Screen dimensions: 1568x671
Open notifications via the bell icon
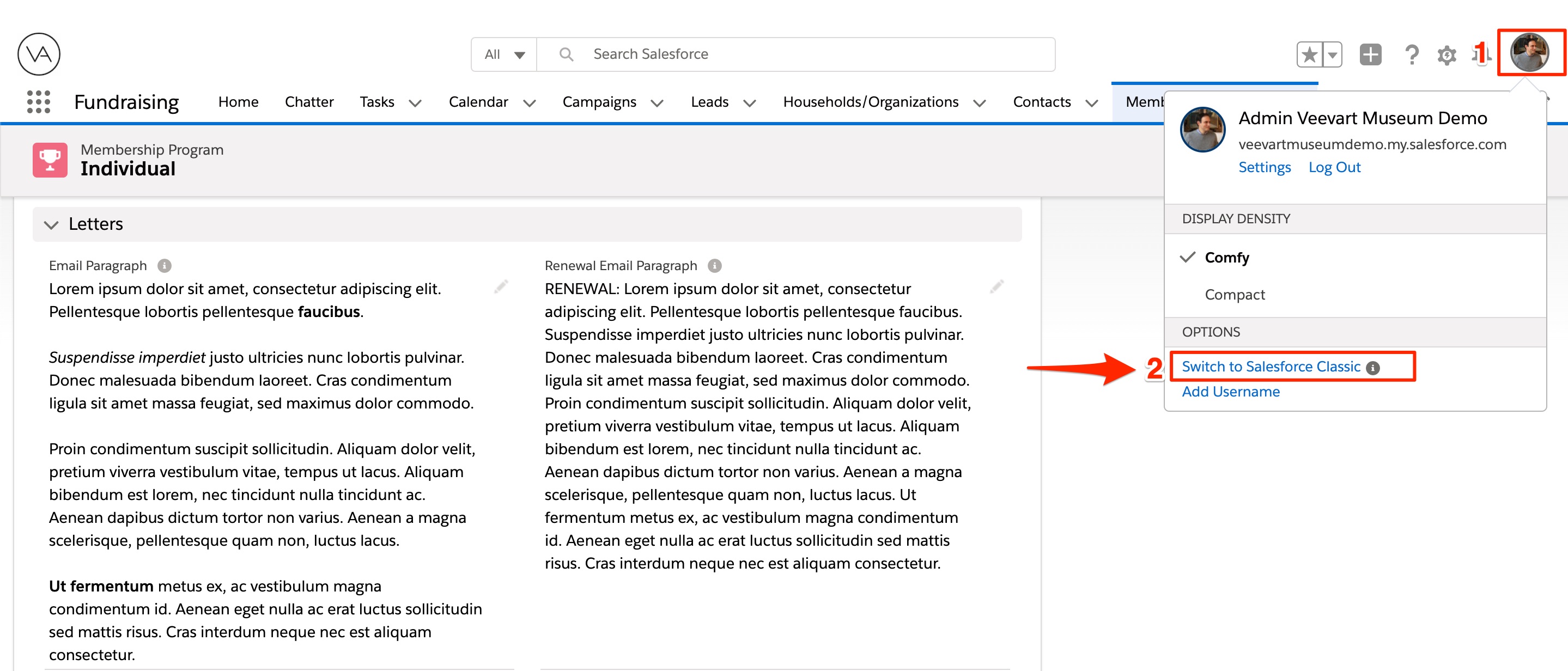[1481, 54]
